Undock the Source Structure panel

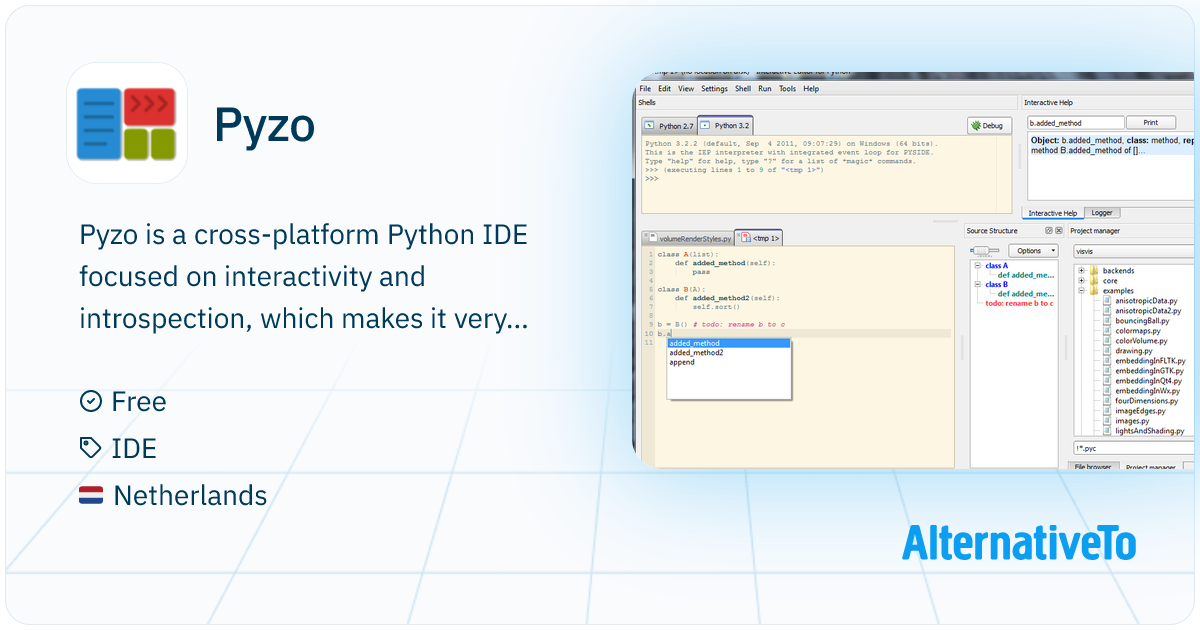1049,231
